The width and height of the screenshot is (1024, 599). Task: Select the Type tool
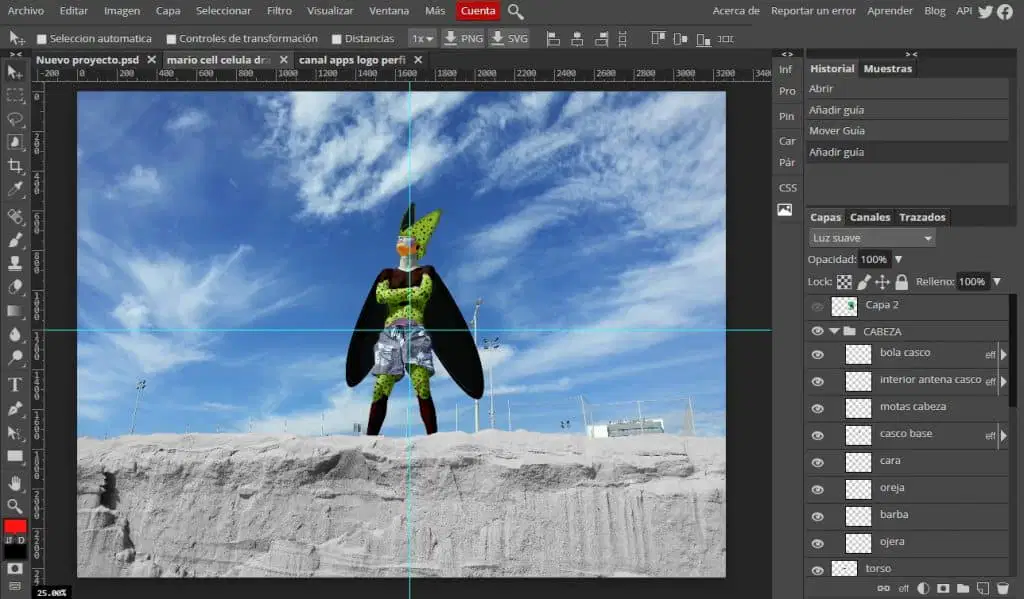[14, 384]
